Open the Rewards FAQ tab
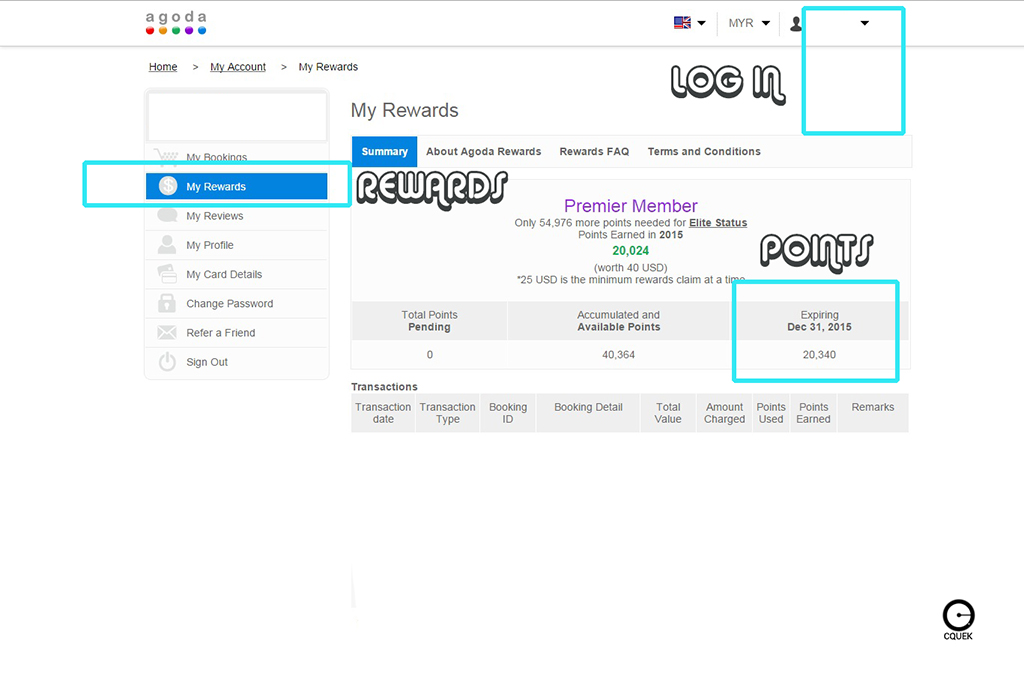Image resolution: width=1024 pixels, height=679 pixels. coord(594,151)
